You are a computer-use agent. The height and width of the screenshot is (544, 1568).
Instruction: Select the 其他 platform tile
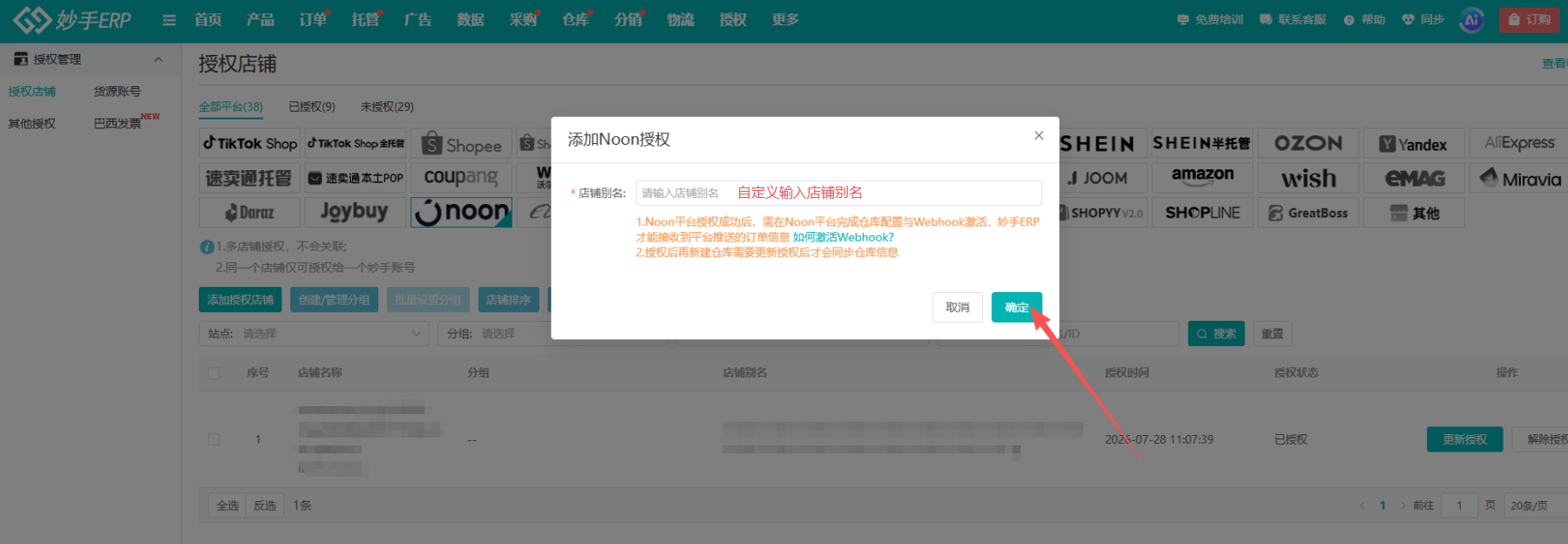(x=1414, y=213)
